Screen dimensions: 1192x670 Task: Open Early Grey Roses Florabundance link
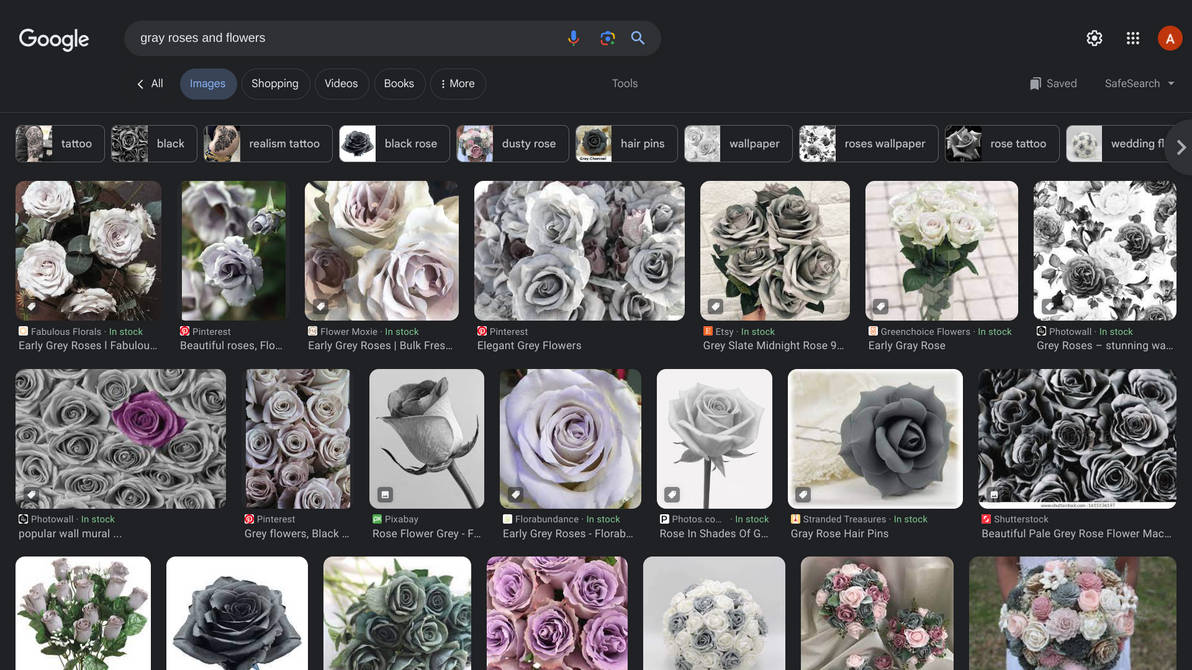pyautogui.click(x=568, y=534)
